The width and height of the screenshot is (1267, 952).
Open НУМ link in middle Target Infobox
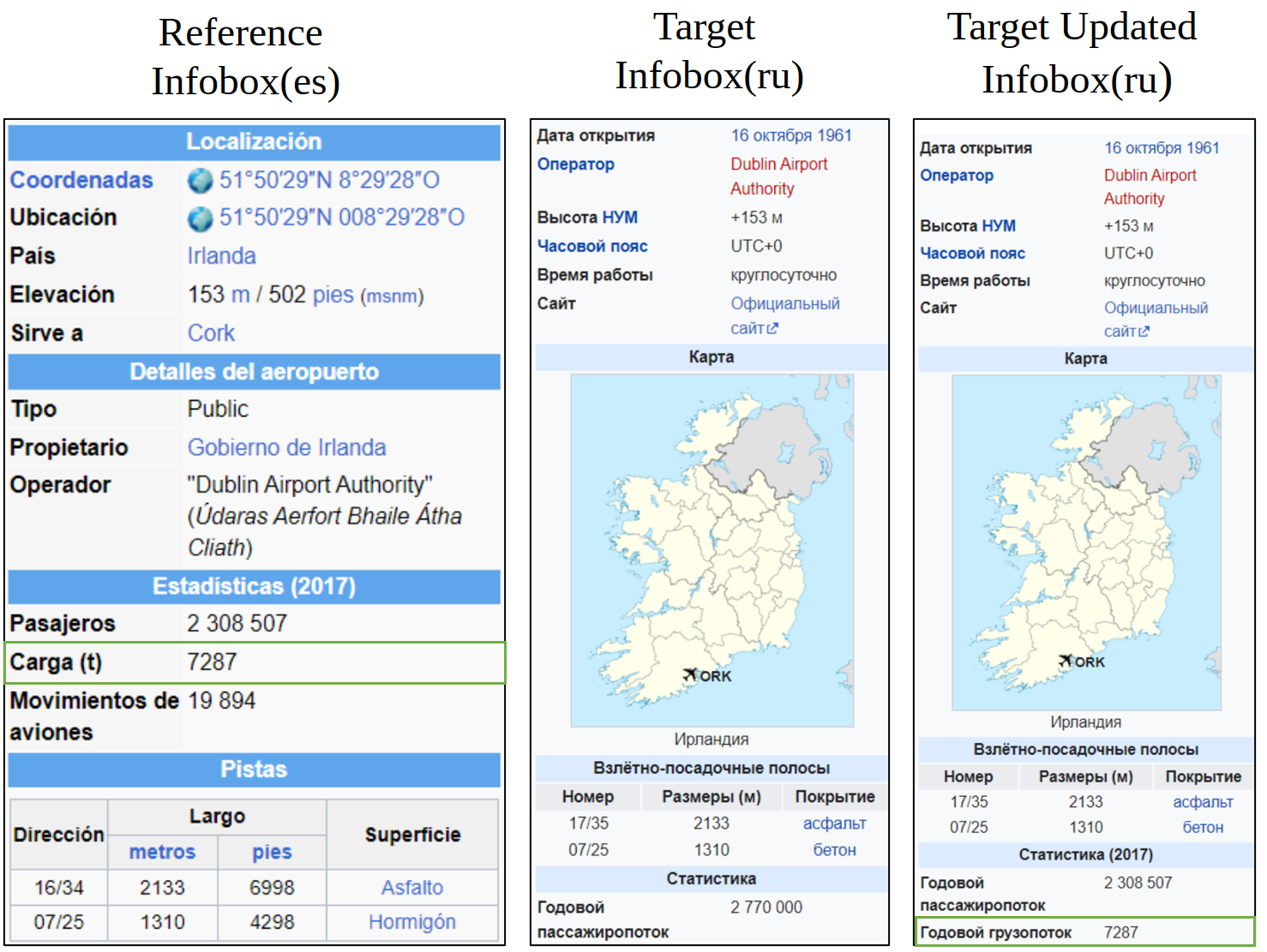620,218
